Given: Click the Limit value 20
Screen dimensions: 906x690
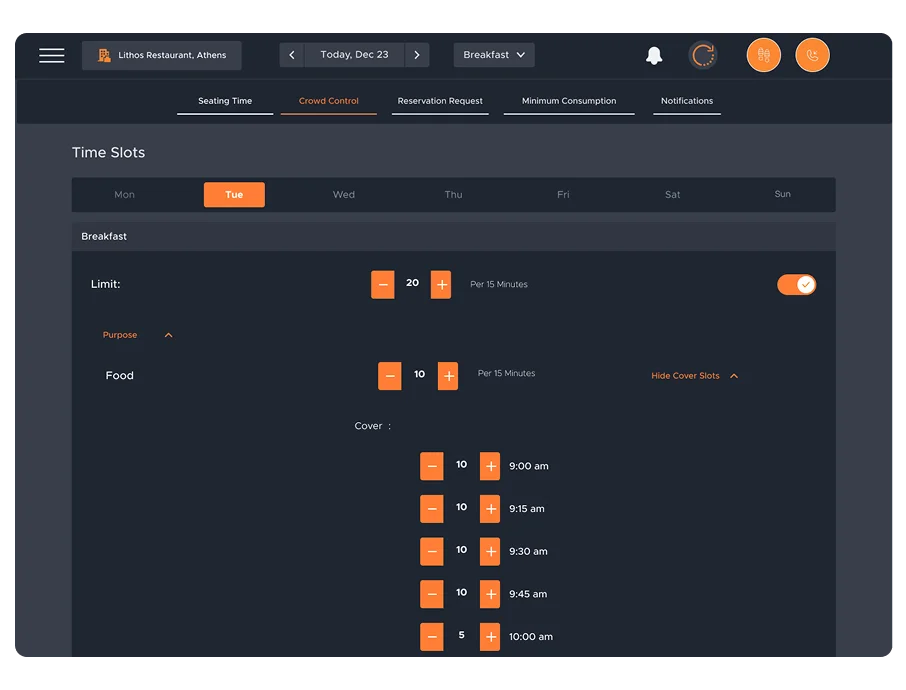Looking at the screenshot, I should 412,283.
